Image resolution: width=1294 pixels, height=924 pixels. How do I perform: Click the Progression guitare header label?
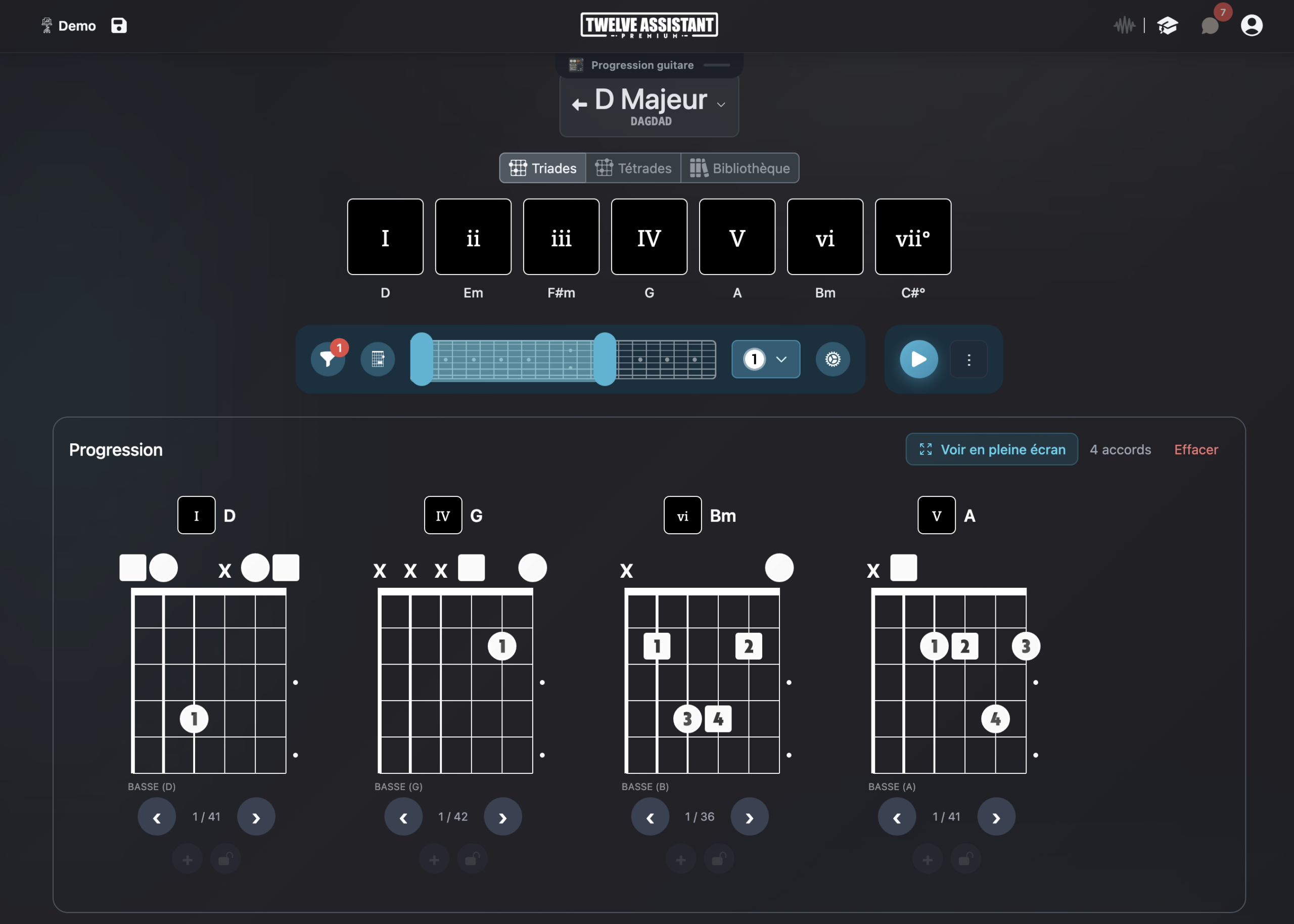click(642, 65)
